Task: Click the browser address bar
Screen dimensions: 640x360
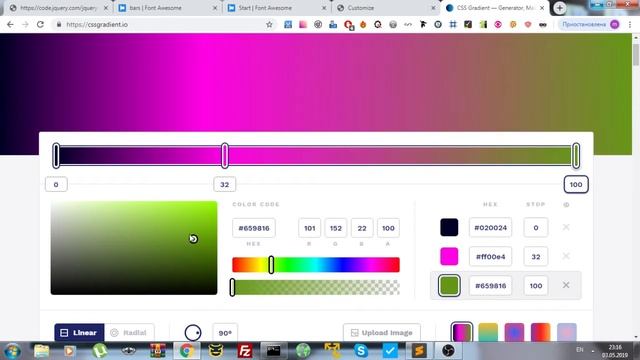Action: [x=163, y=24]
